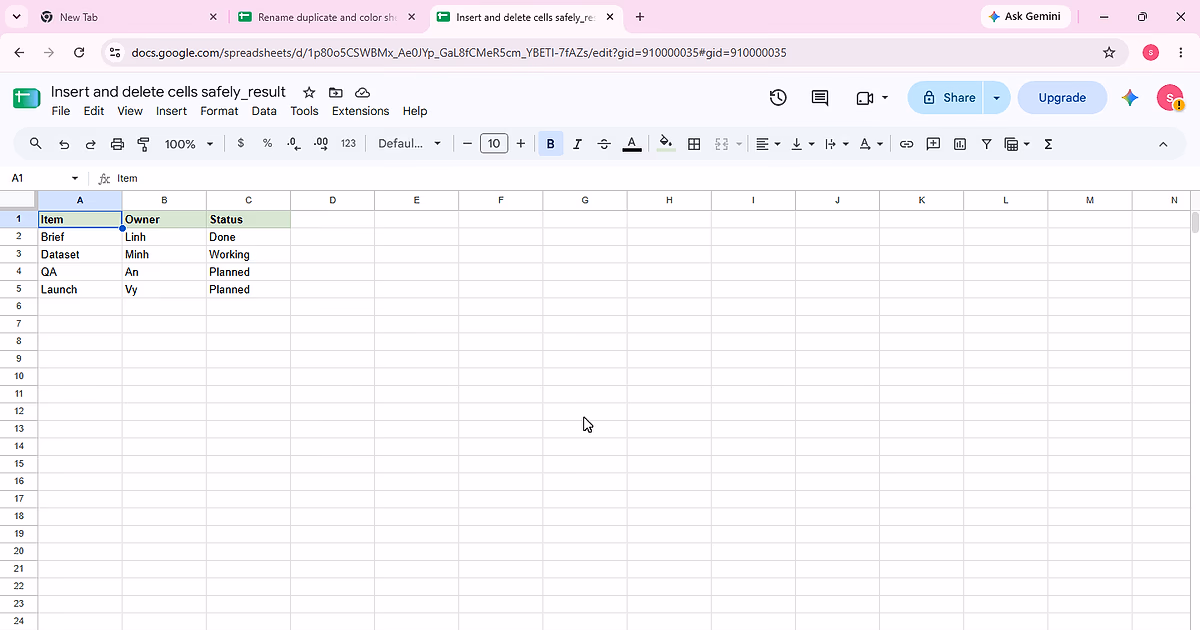This screenshot has width=1200, height=630.
Task: Decrease font size with minus button
Action: point(467,144)
